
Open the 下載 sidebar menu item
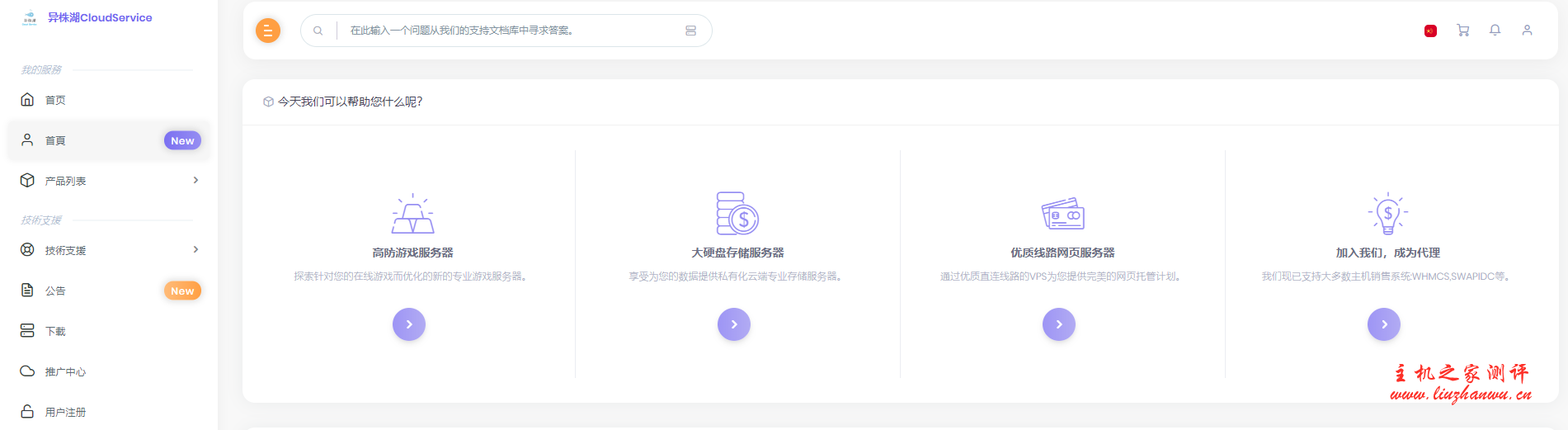[55, 331]
